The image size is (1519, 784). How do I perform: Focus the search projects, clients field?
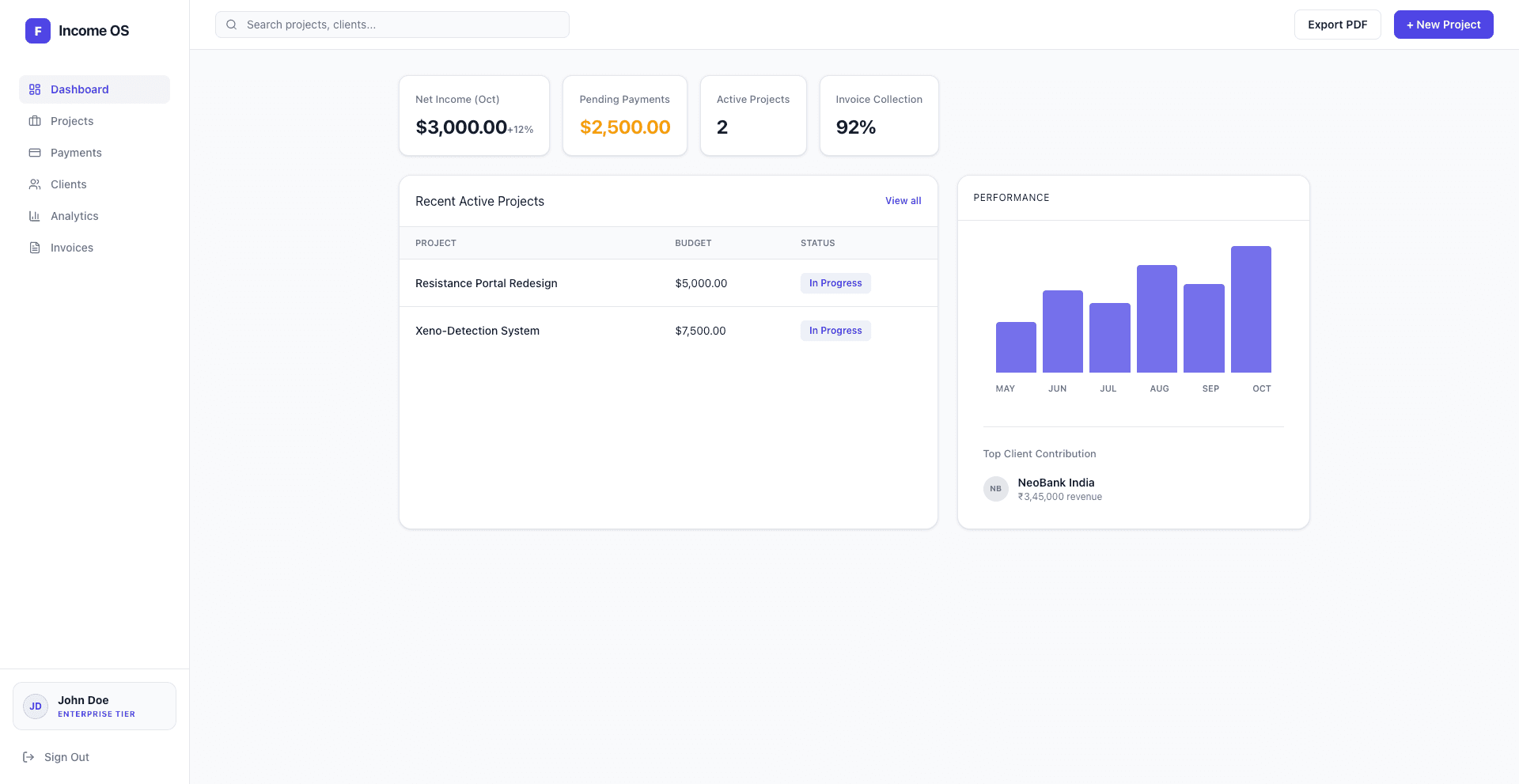(392, 25)
